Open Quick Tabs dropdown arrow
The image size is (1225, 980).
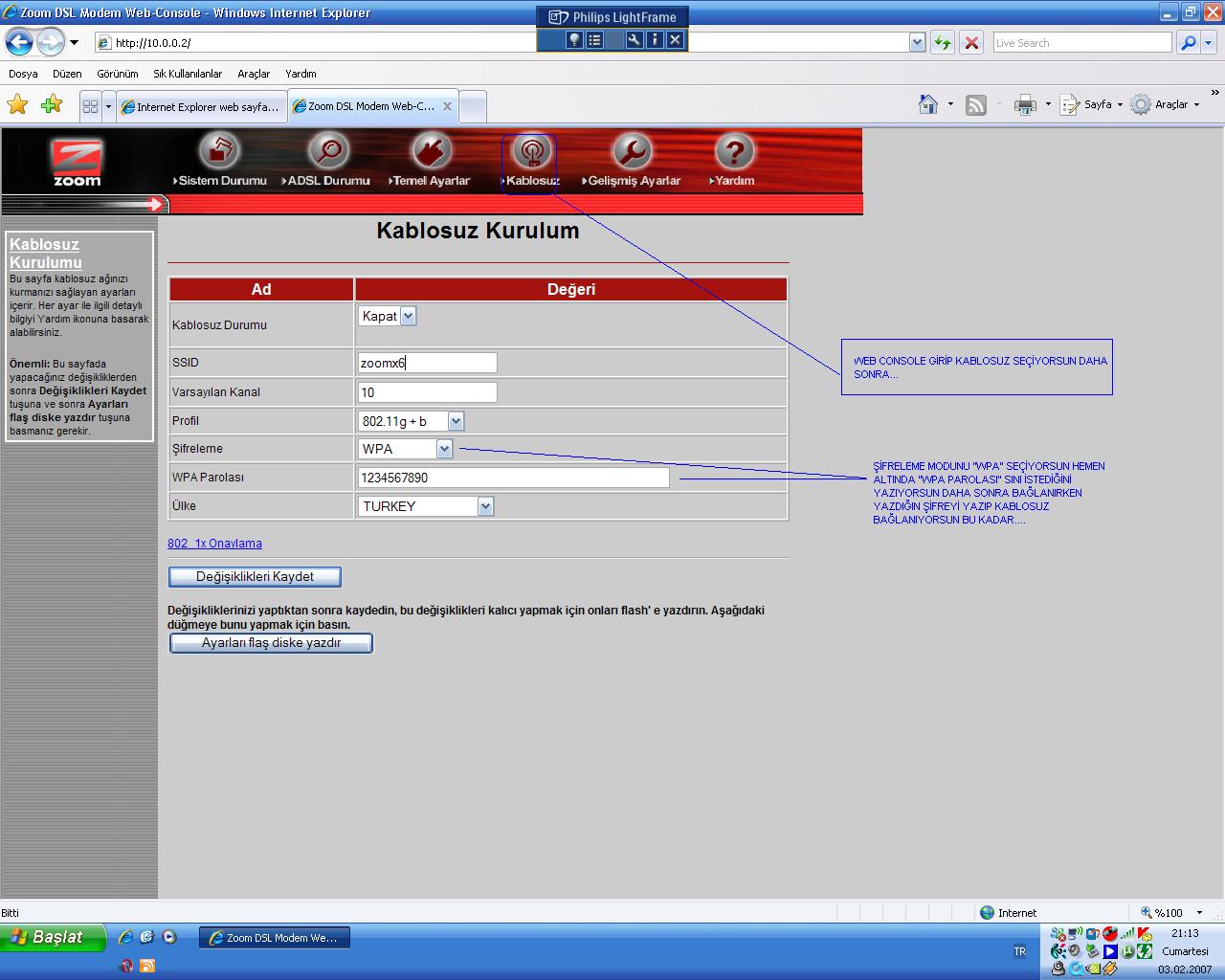coord(108,106)
